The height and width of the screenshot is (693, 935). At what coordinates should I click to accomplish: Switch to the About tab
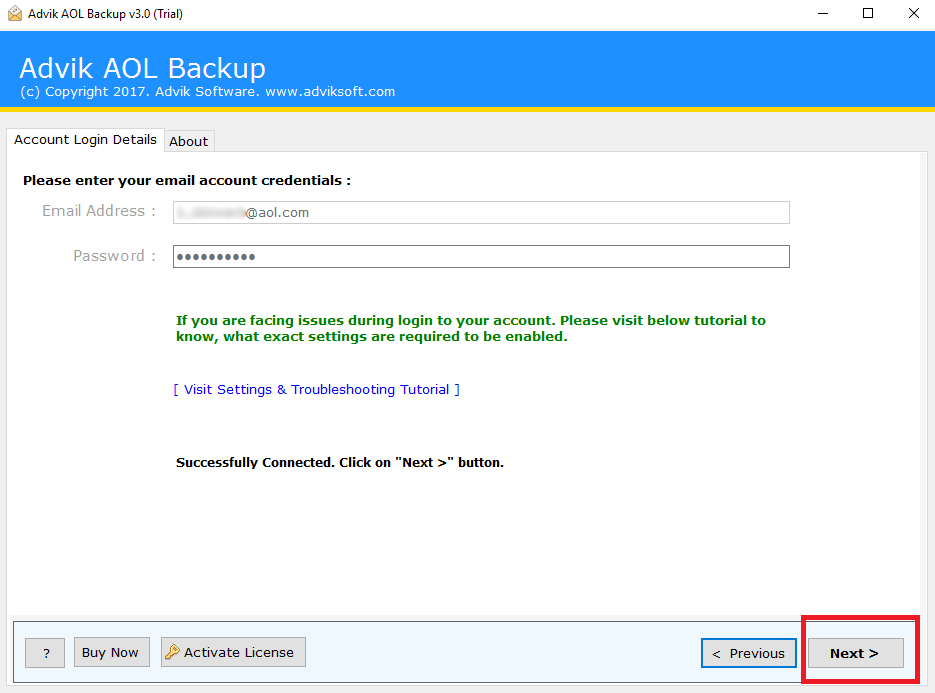coord(188,141)
